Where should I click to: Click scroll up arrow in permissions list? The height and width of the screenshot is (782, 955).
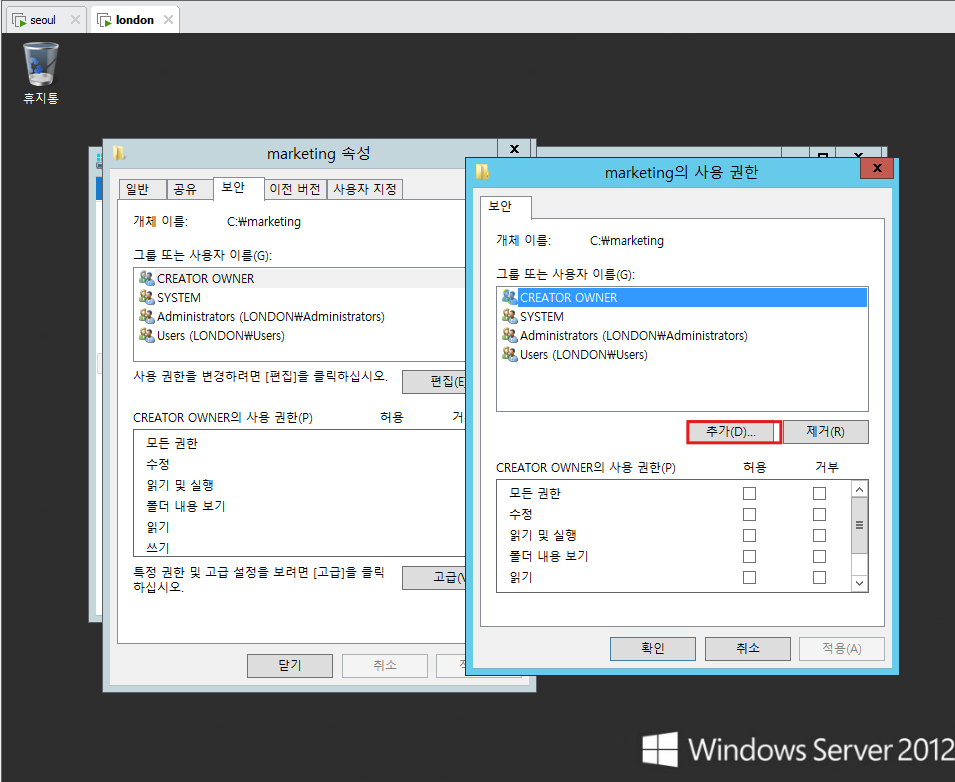coord(859,489)
